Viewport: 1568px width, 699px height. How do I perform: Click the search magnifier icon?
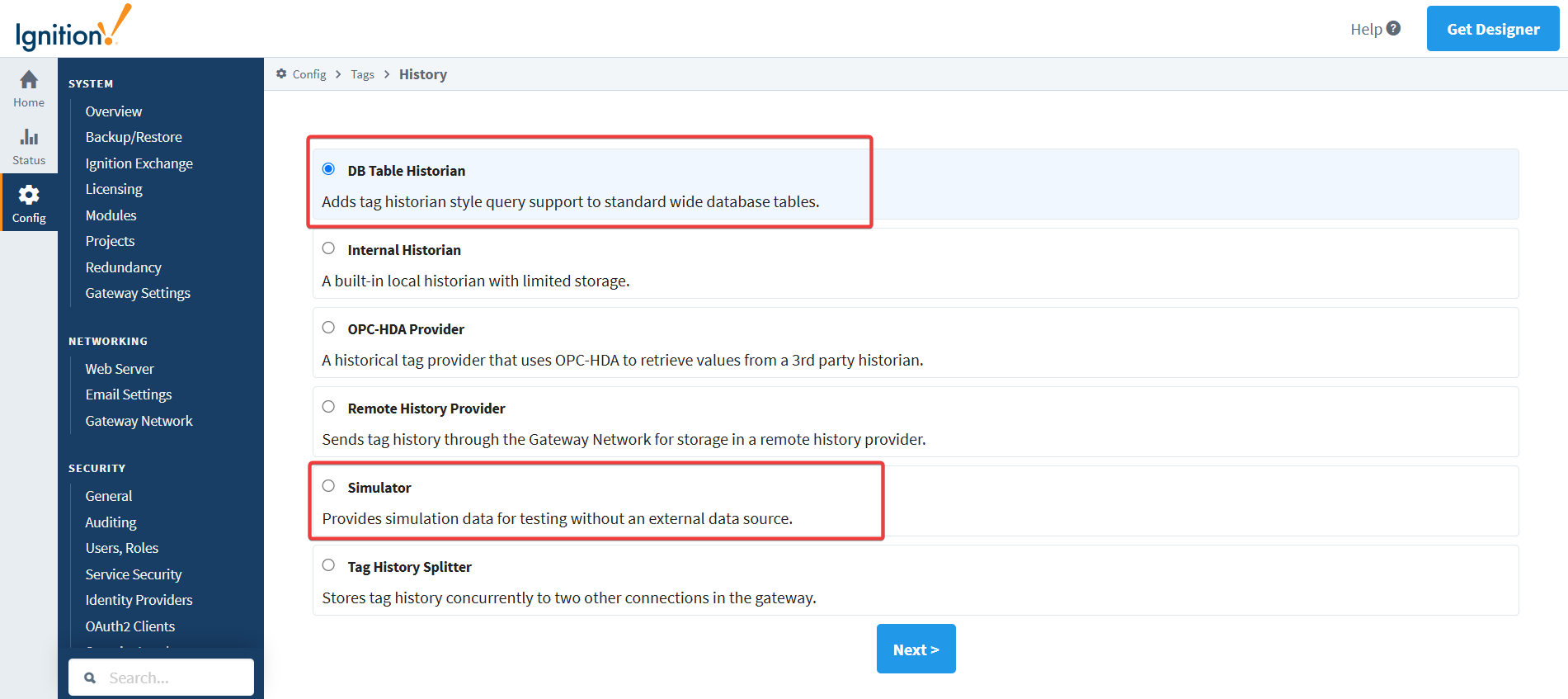pos(91,678)
